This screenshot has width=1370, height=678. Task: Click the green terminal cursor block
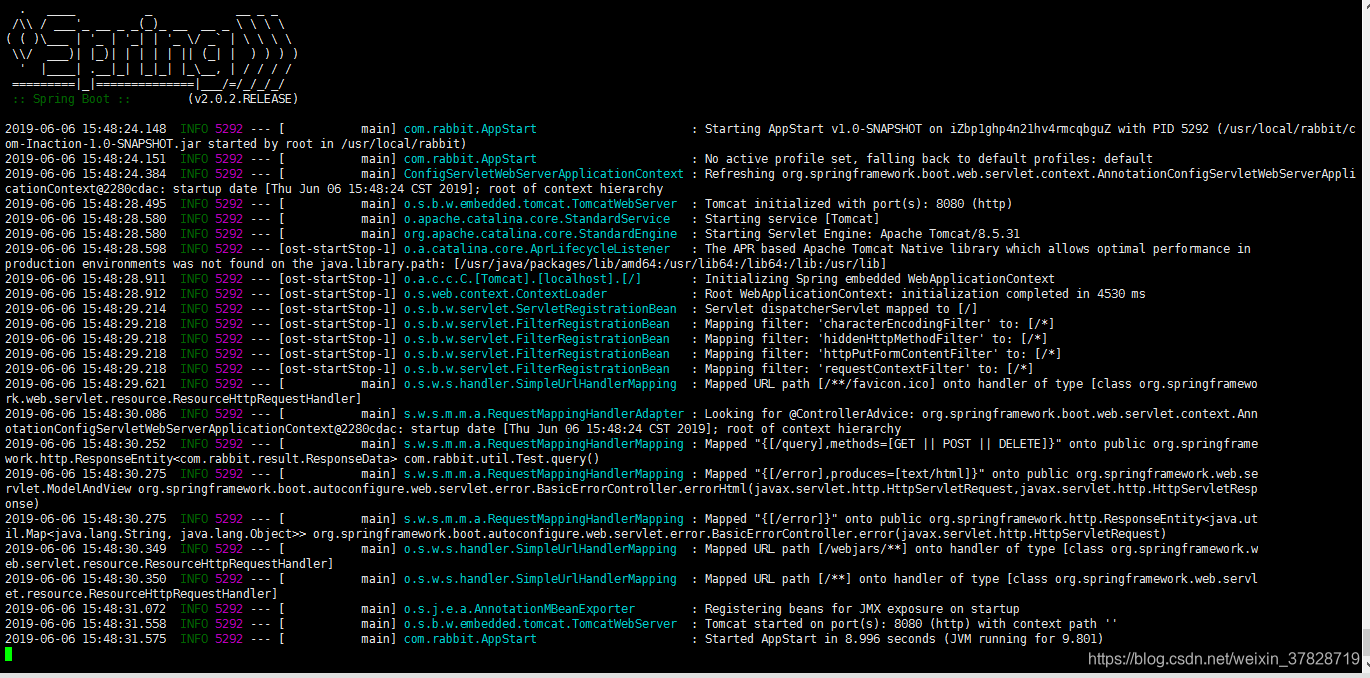[8, 654]
